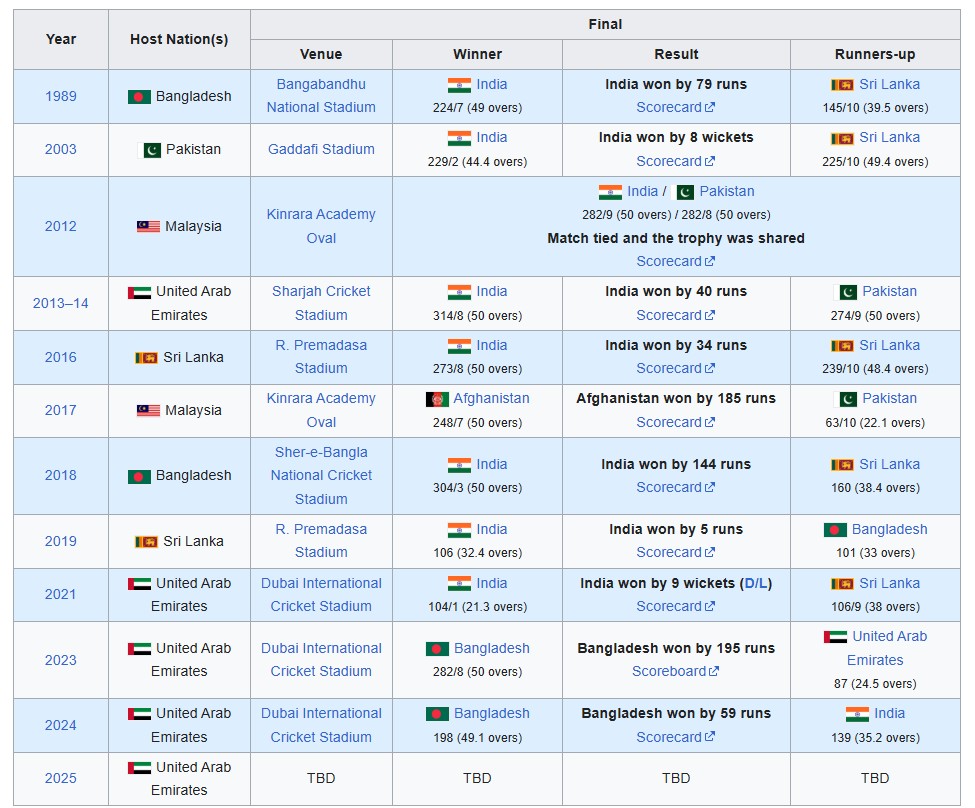
Task: Click the Bangladesh flag in the 1989 host row
Action: 139,97
